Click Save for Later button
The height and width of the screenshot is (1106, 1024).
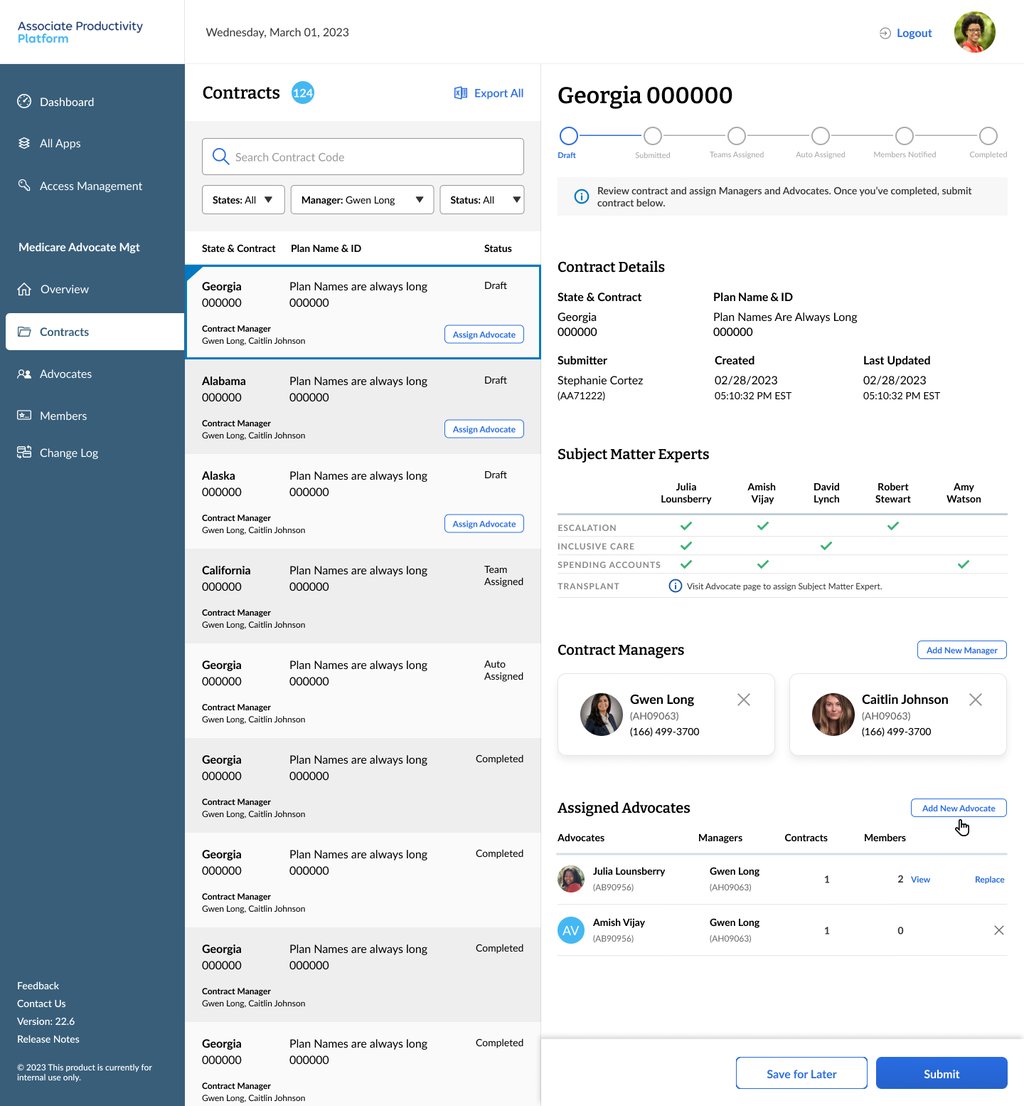[801, 1074]
